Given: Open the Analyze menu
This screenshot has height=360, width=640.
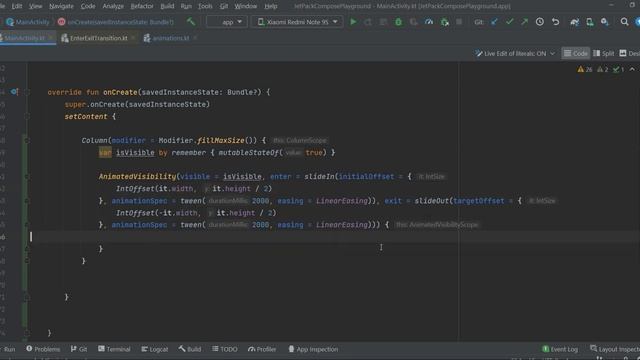Looking at the screenshot, I should pyautogui.click(x=113, y=6).
